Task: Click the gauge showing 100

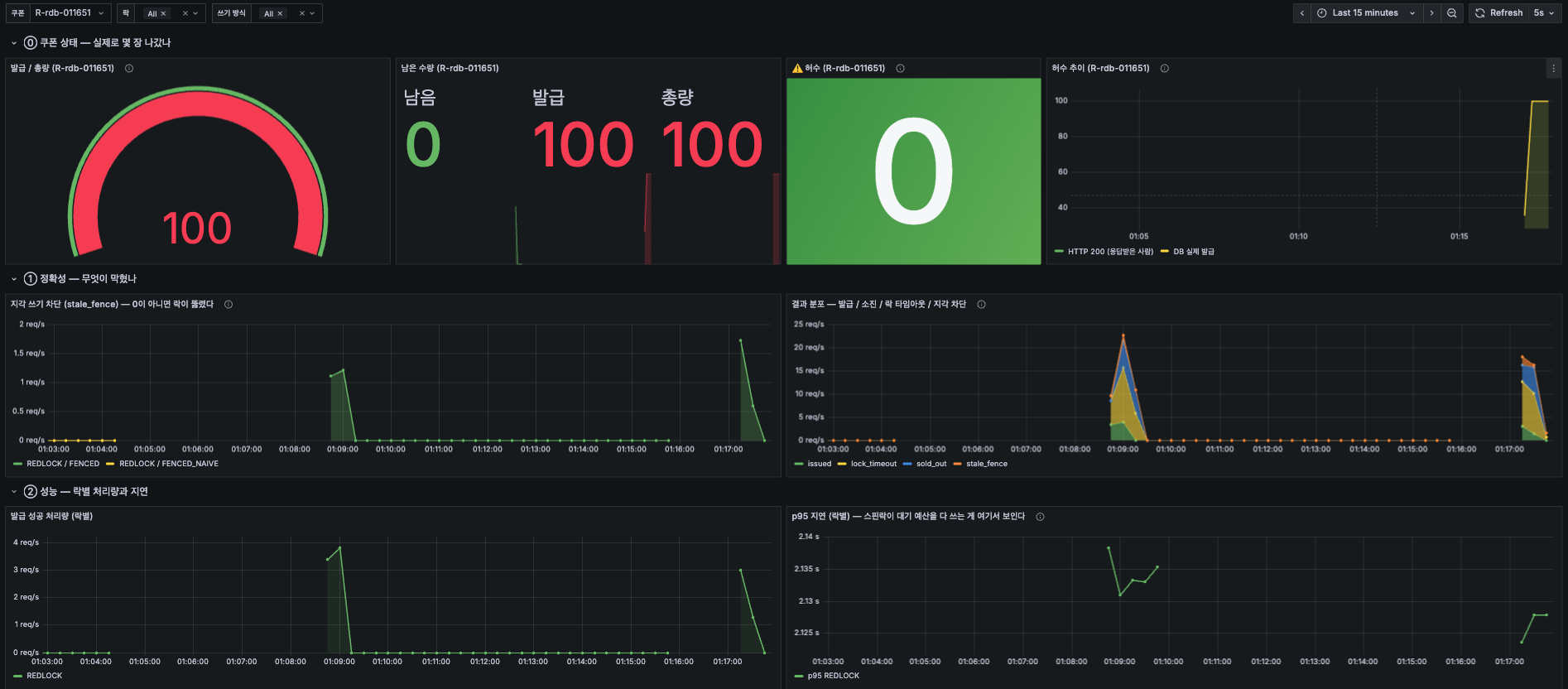Action: 197,171
